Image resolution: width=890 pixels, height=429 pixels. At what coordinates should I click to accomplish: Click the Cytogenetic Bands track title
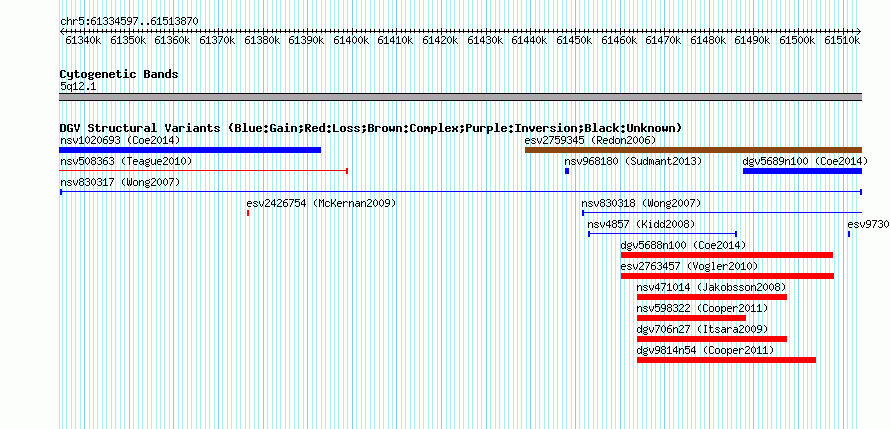coord(119,74)
